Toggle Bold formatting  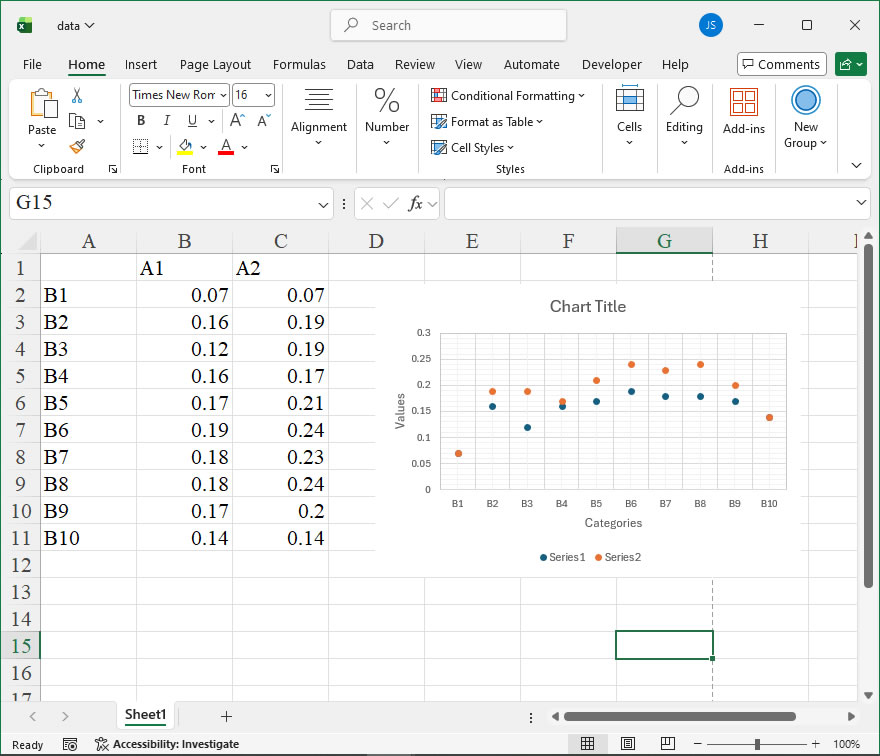[x=141, y=121]
